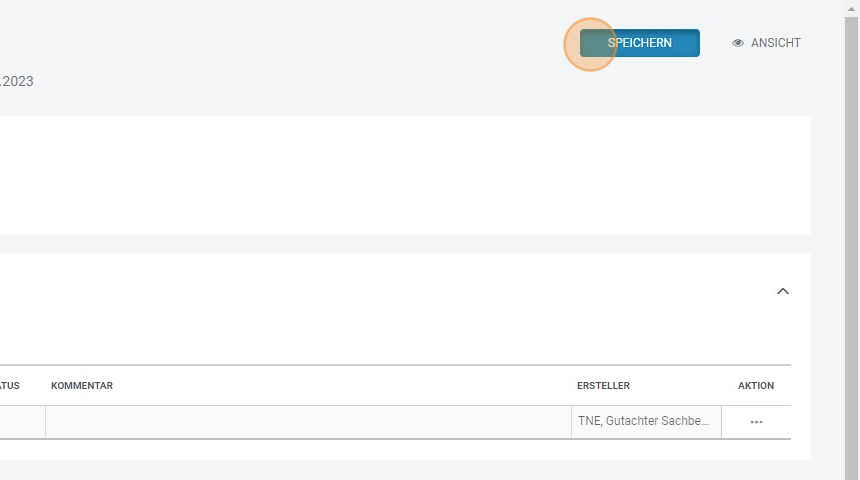860x480 pixels.
Task: Click the scrollbar up arrow
Action: [x=852, y=6]
